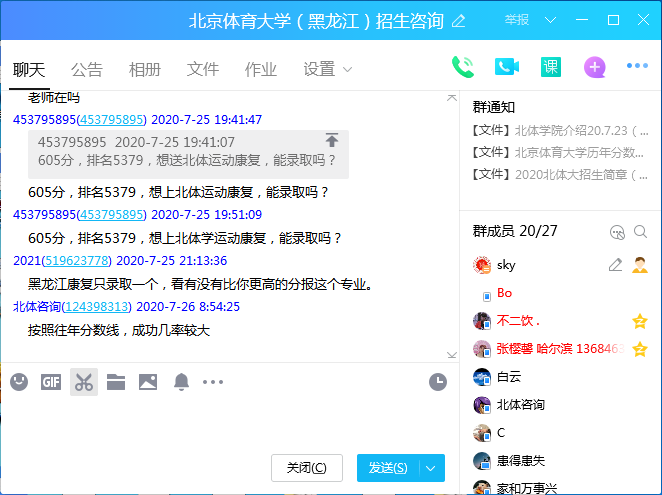Open notice 2020北体大招生简章
Image resolution: width=662 pixels, height=495 pixels.
click(560, 174)
